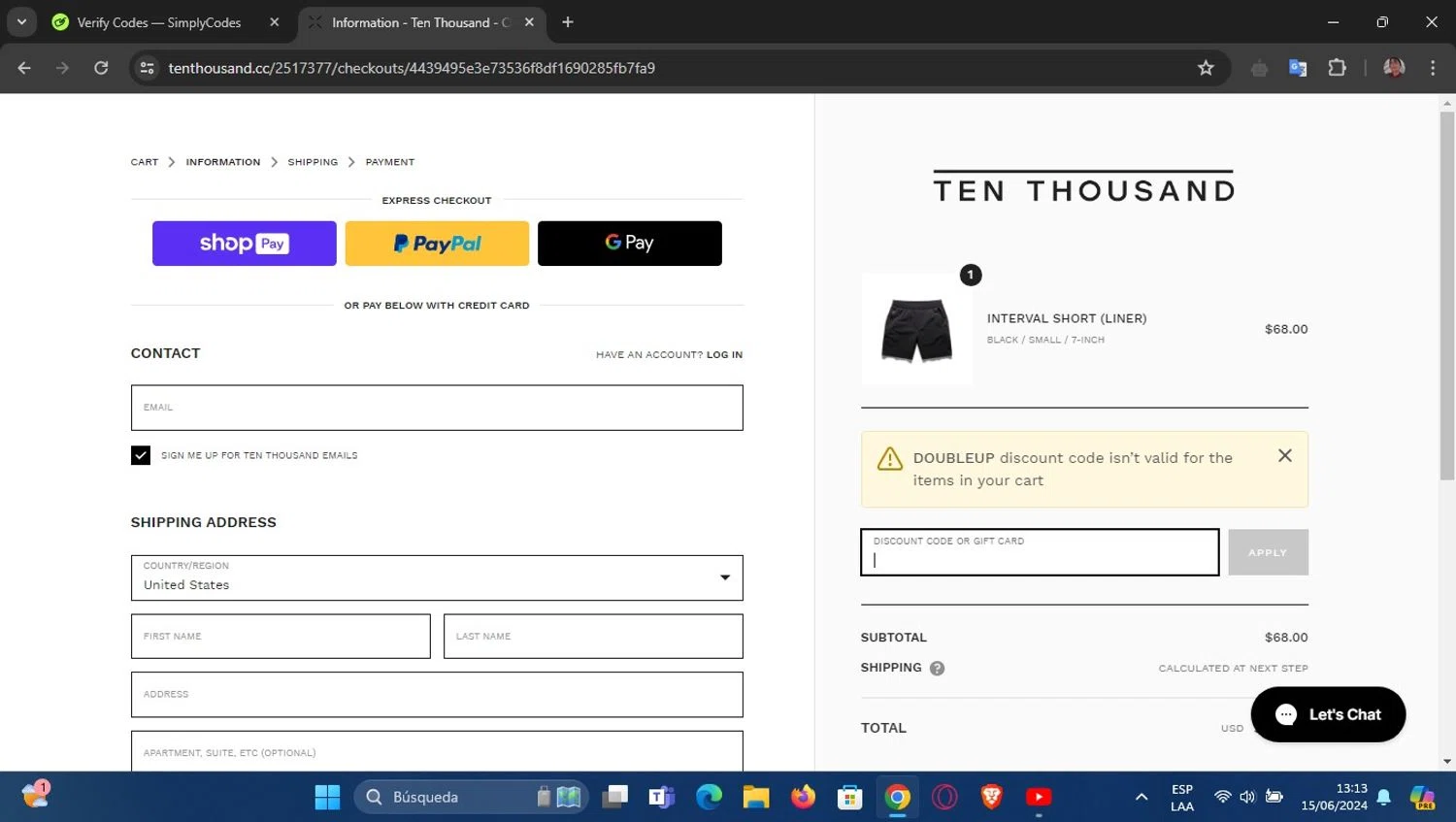Open Opera from the taskbar
Viewport: 1456px width, 822px height.
[944, 797]
